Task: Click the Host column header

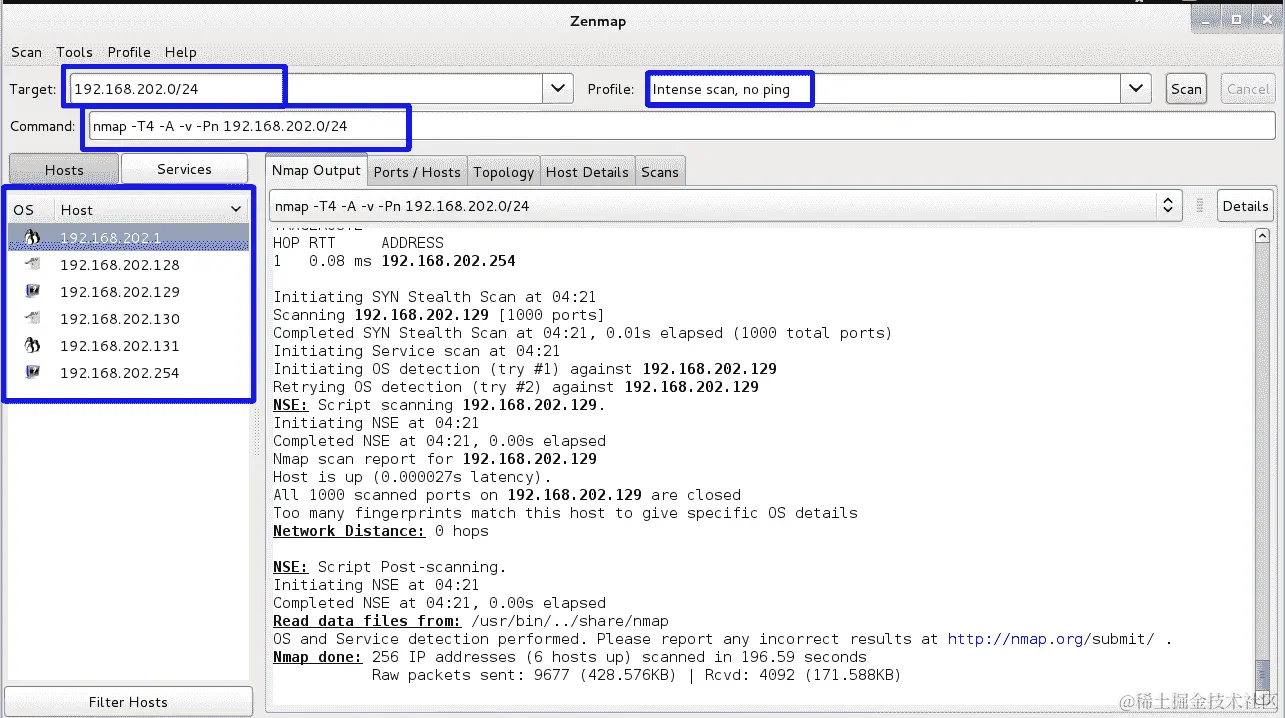Action: pos(151,210)
